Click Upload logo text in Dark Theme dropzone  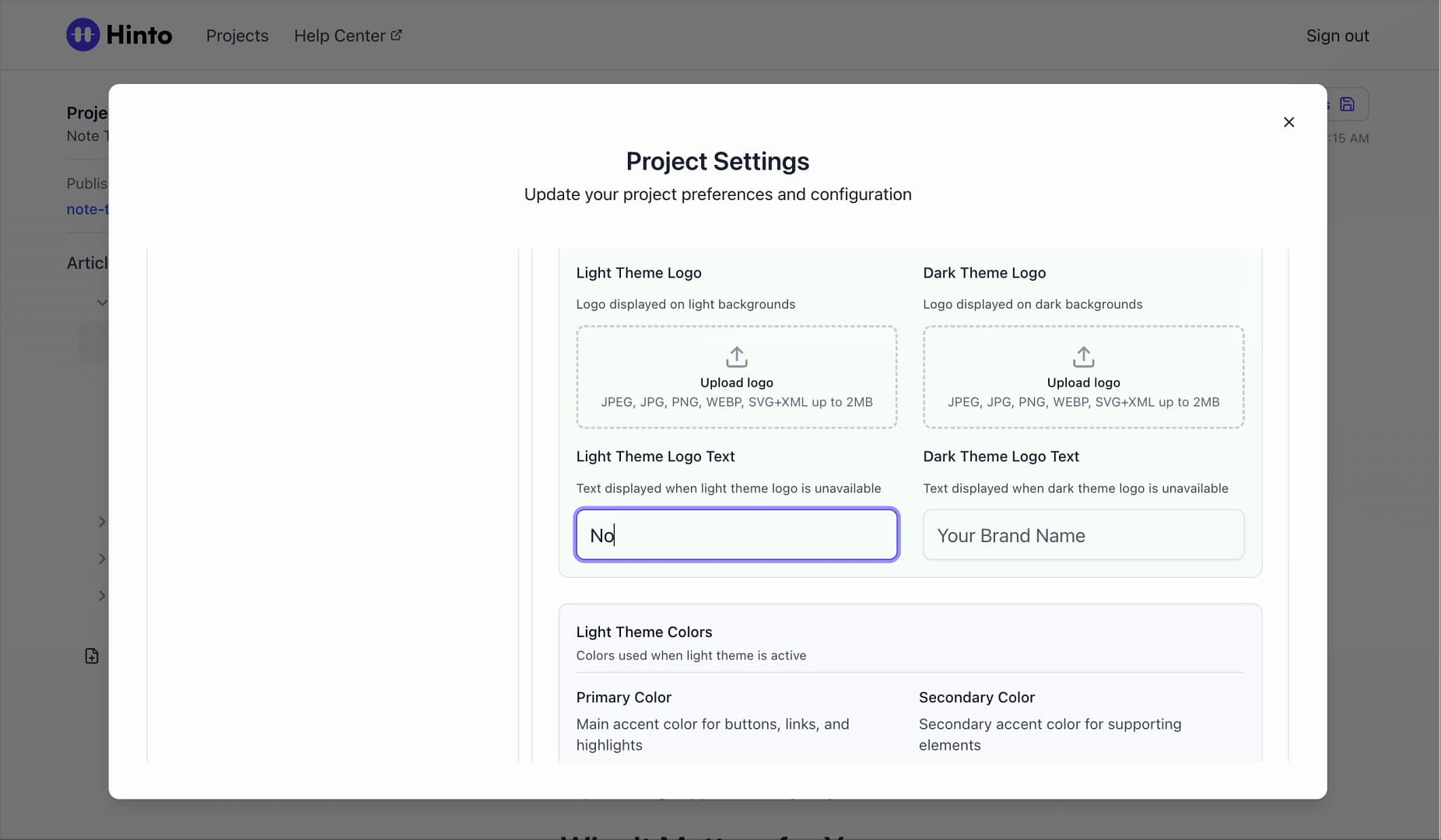click(1084, 383)
